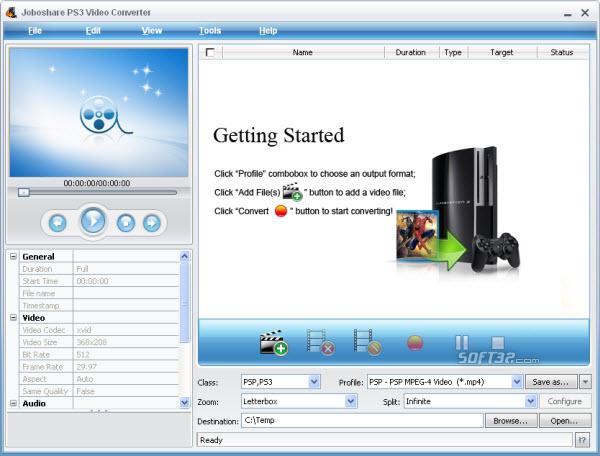The image size is (600, 456).
Task: Jump to previous with left arrow button
Action: 57,223
